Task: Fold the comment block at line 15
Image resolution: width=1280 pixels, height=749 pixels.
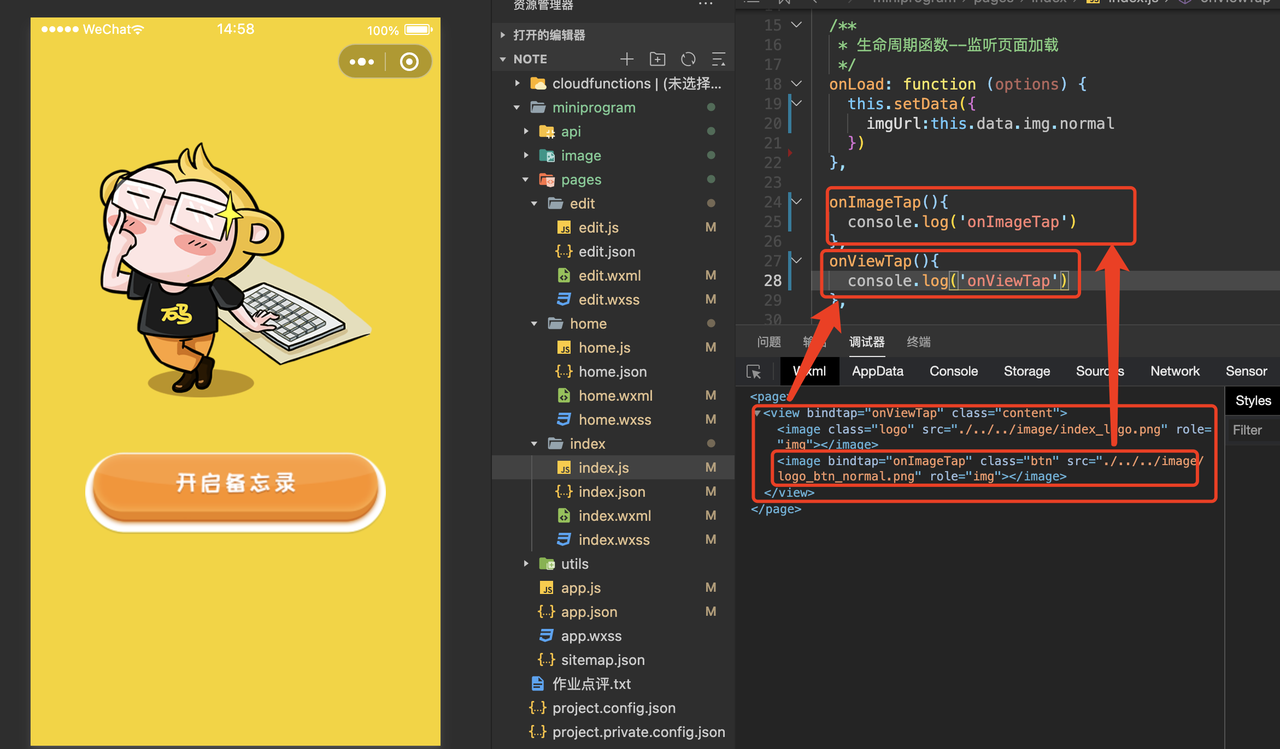Action: 796,25
